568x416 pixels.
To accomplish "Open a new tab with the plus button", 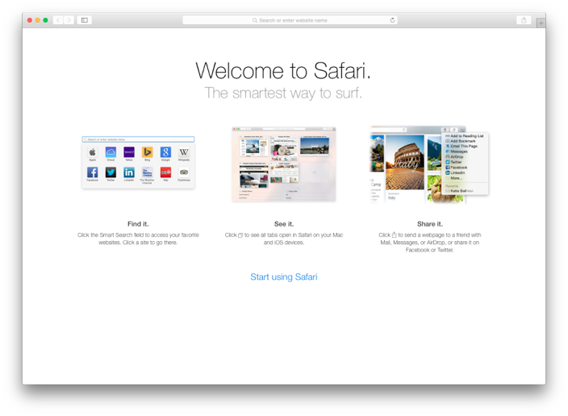I will coord(540,23).
